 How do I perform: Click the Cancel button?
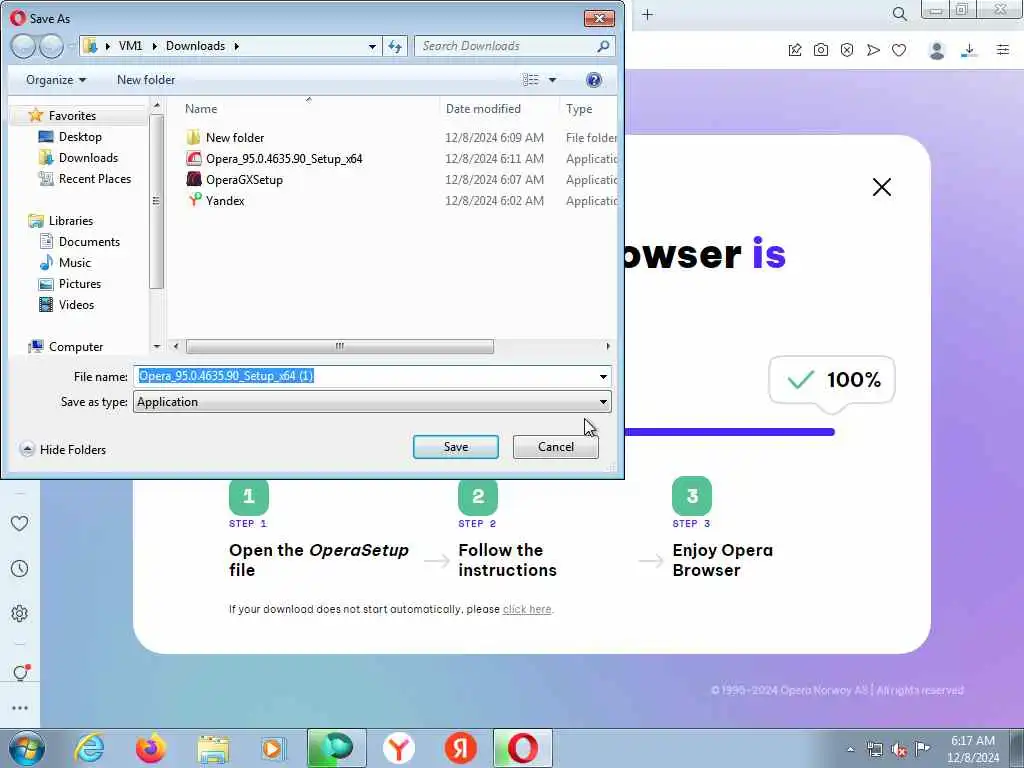(x=556, y=447)
